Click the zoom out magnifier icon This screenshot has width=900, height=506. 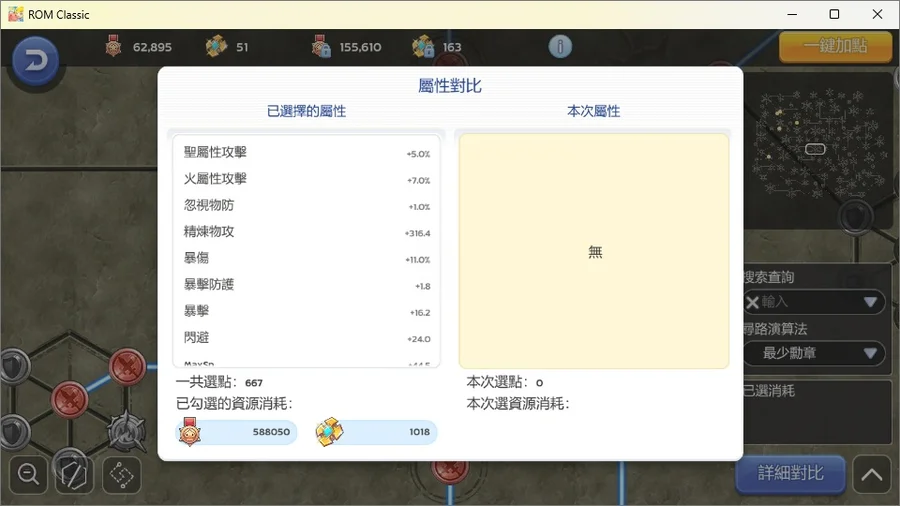click(x=29, y=475)
